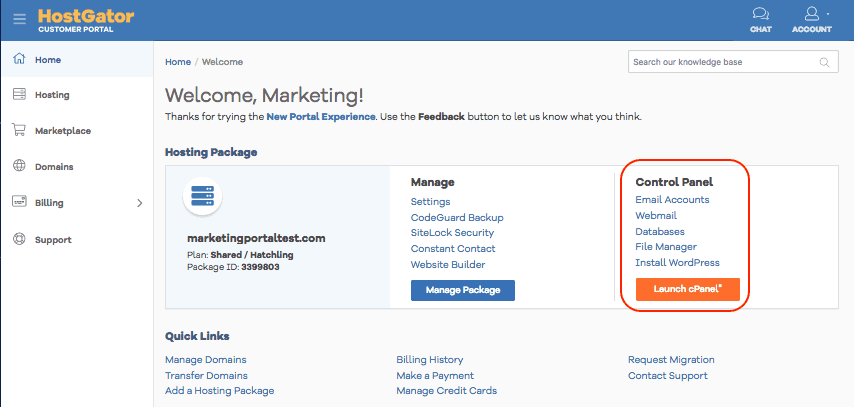Viewport: 854px width, 407px height.
Task: Open File Manager link
Action: 666,247
